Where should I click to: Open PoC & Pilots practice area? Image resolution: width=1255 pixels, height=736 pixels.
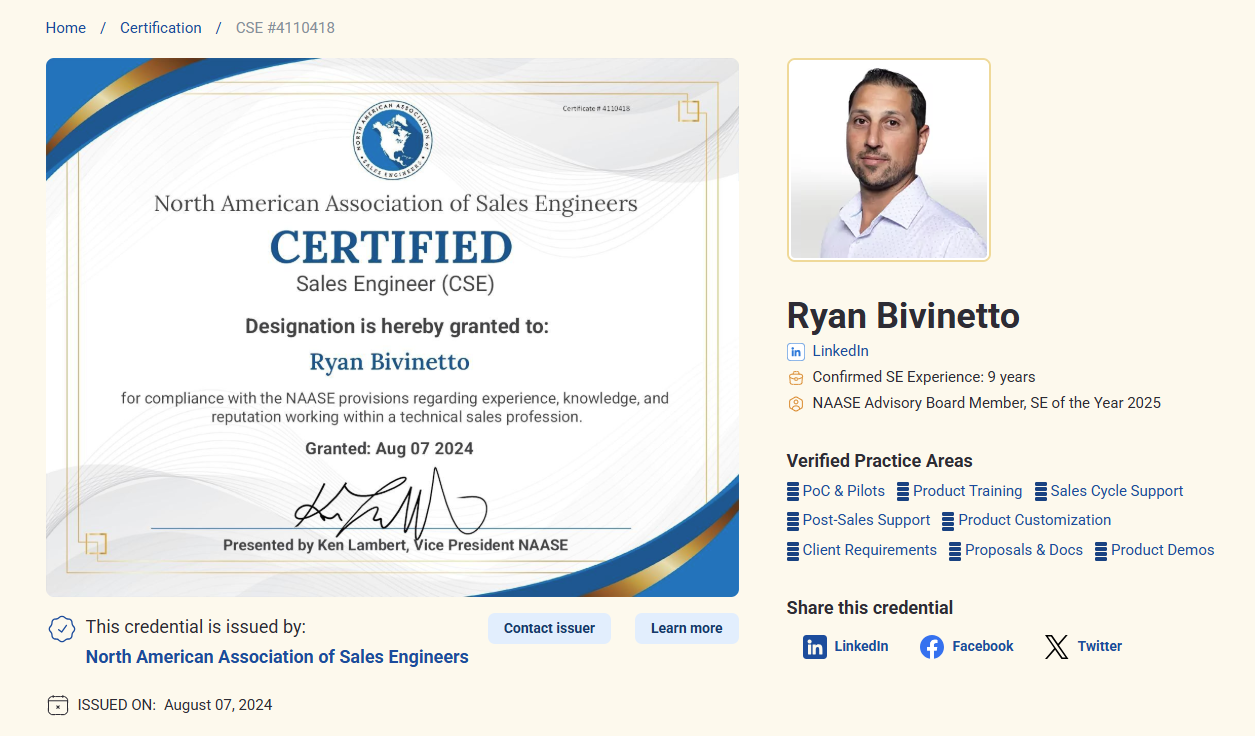click(844, 491)
